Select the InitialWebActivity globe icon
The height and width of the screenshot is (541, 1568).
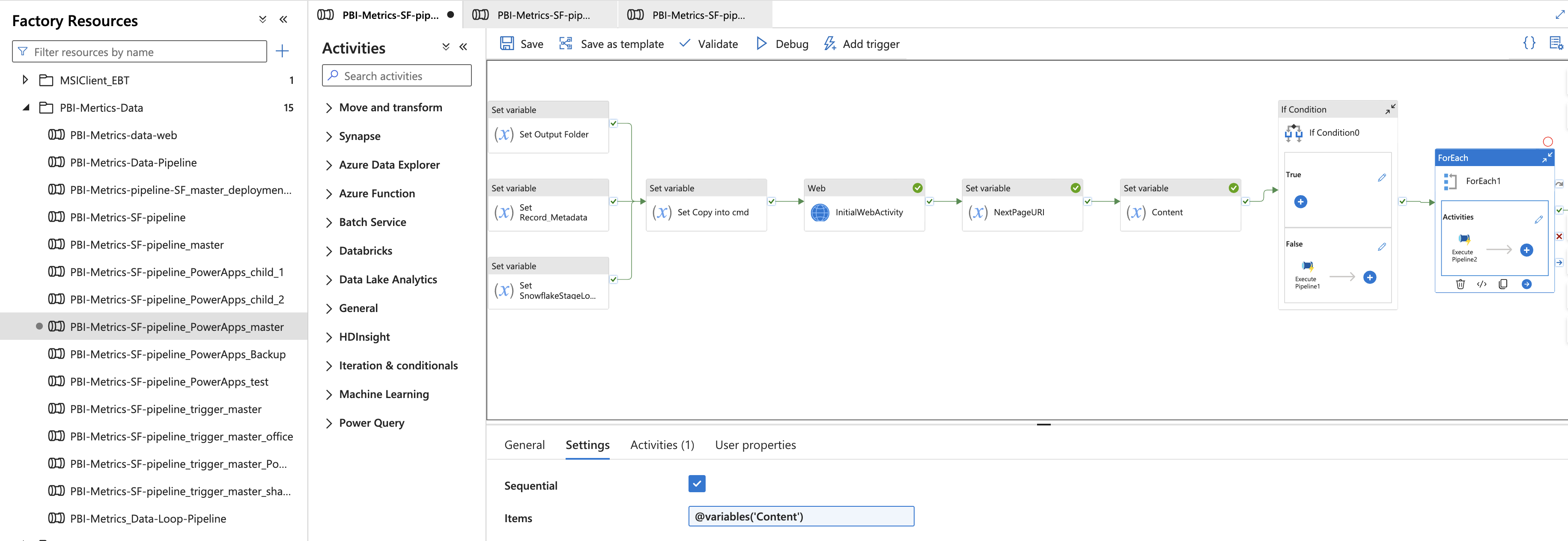[820, 212]
